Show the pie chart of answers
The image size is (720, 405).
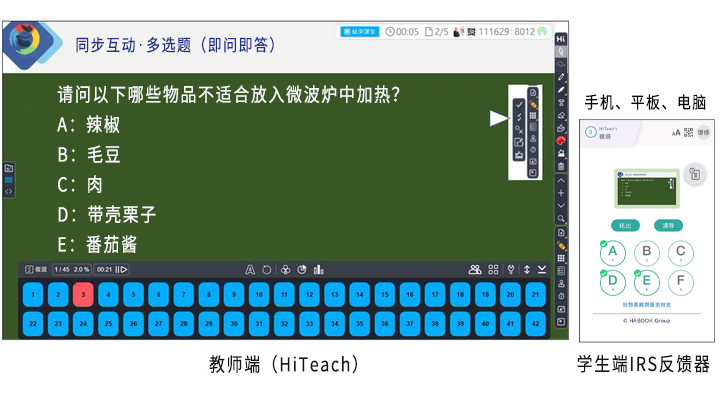[x=302, y=269]
